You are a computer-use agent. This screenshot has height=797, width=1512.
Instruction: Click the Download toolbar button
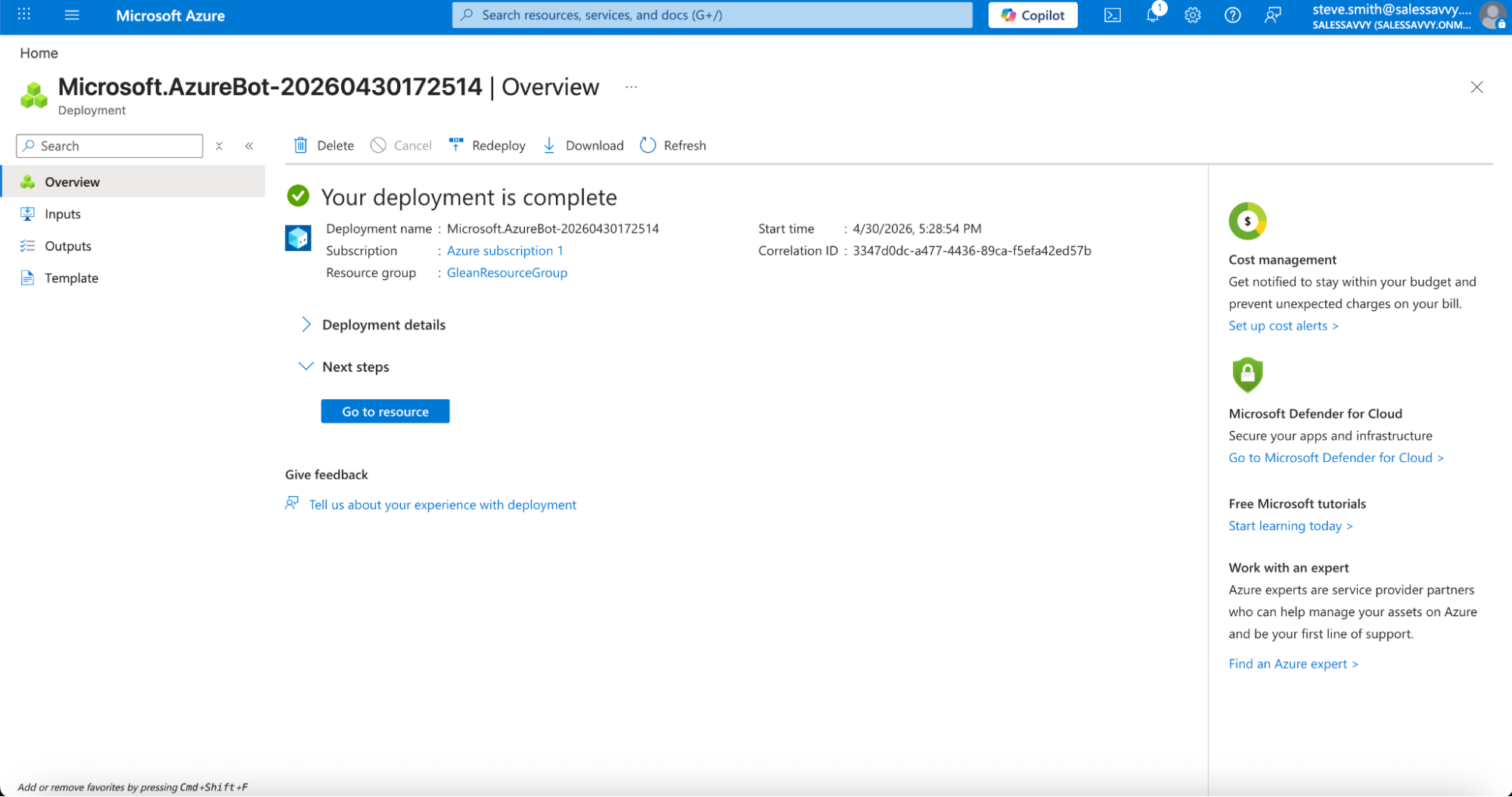583,145
